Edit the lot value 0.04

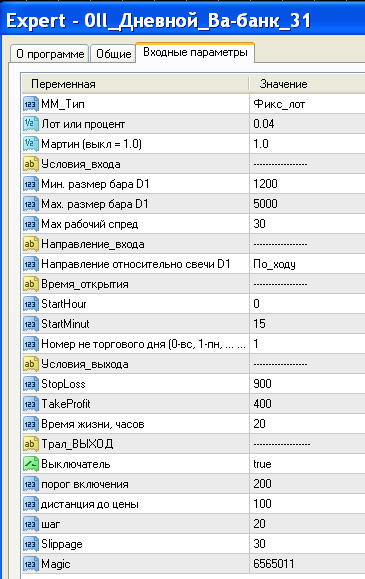(x=263, y=124)
